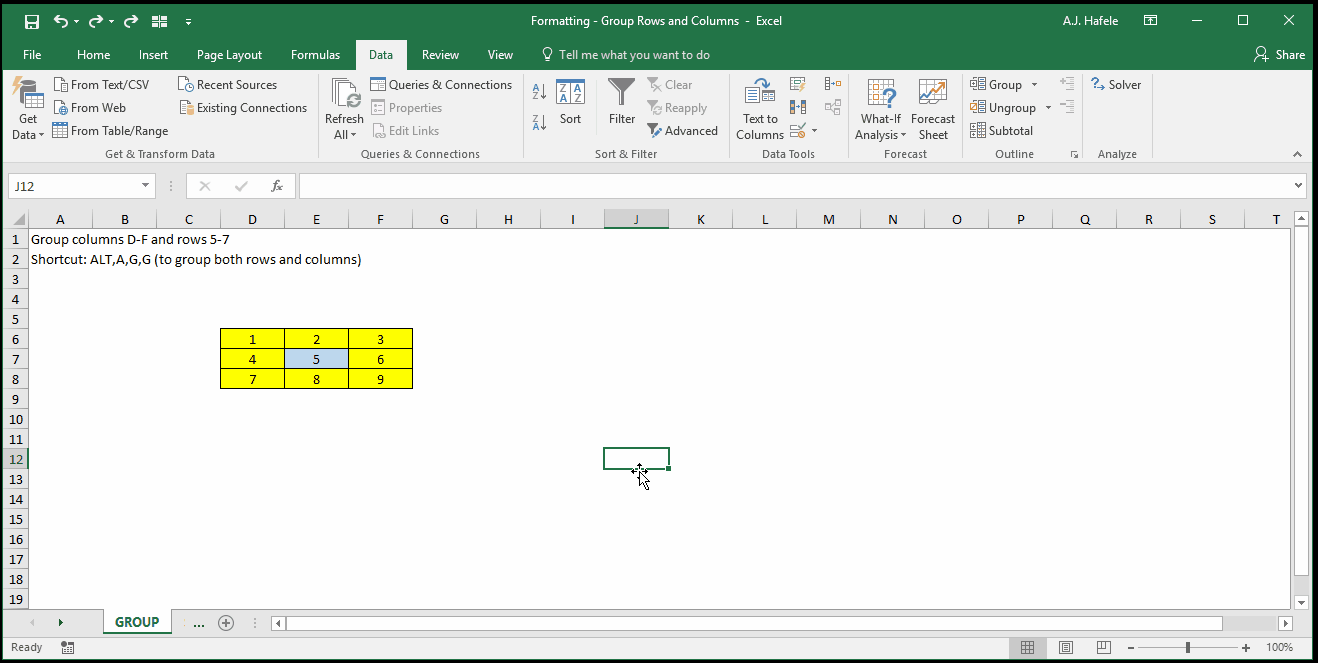Screen dimensions: 1318x663
Task: Click the Insert Function fx icon
Action: point(277,186)
